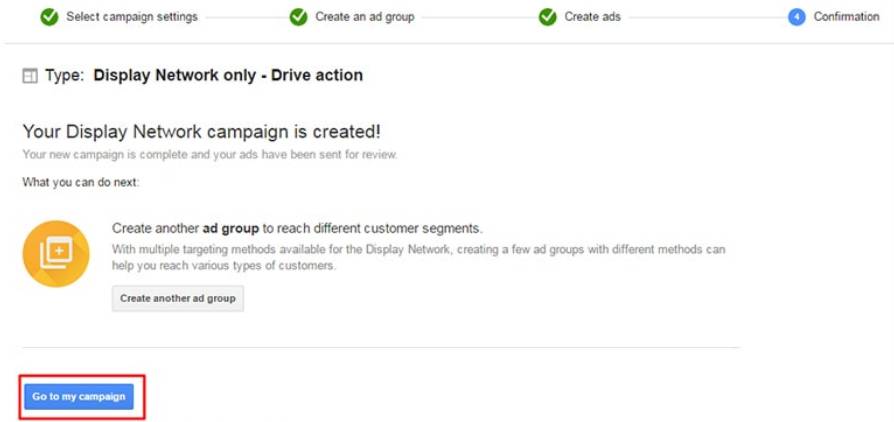The height and width of the screenshot is (422, 894).
Task: Click the blue step 4 circle icon
Action: pyautogui.click(x=796, y=17)
